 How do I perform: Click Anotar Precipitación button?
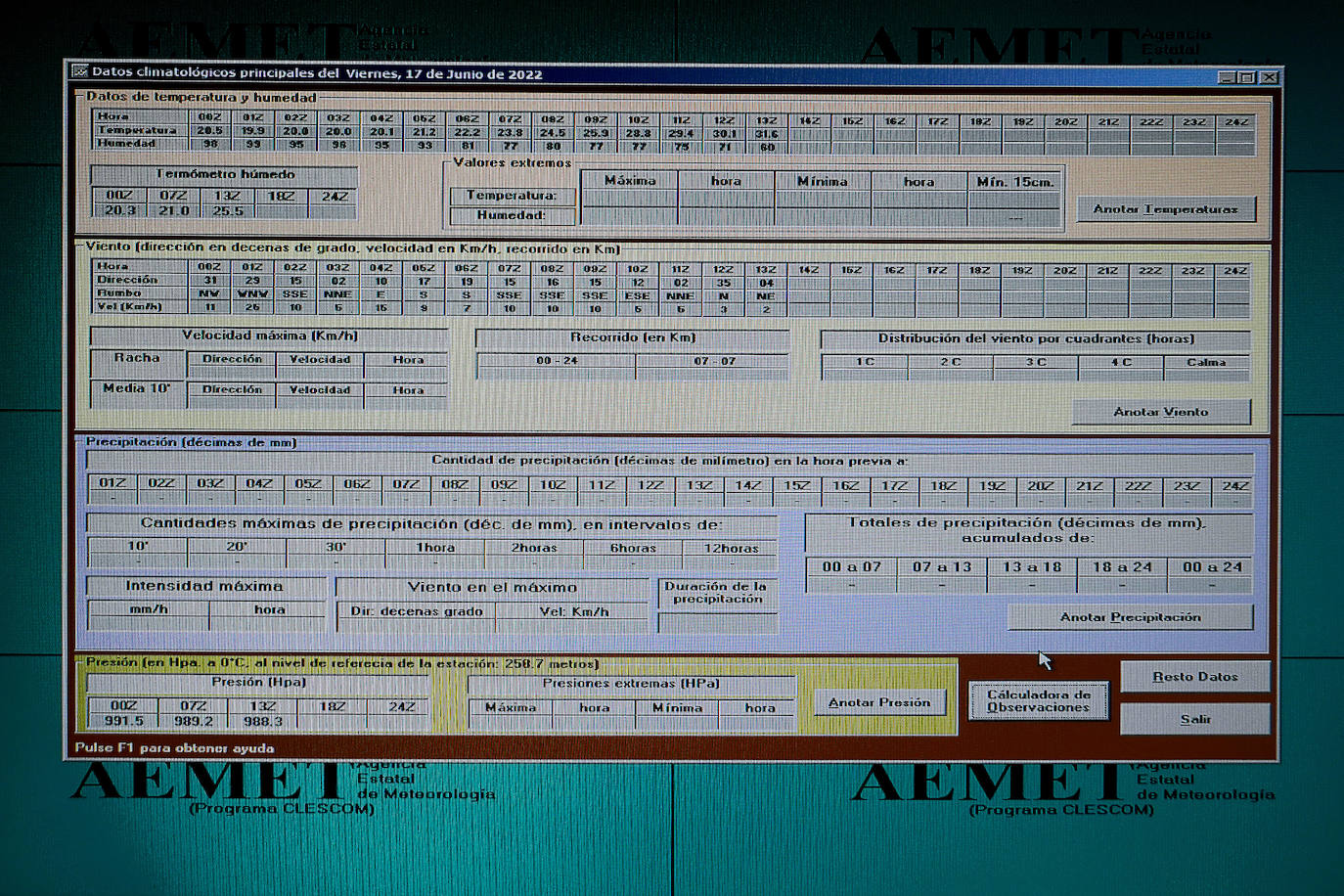point(1130,617)
